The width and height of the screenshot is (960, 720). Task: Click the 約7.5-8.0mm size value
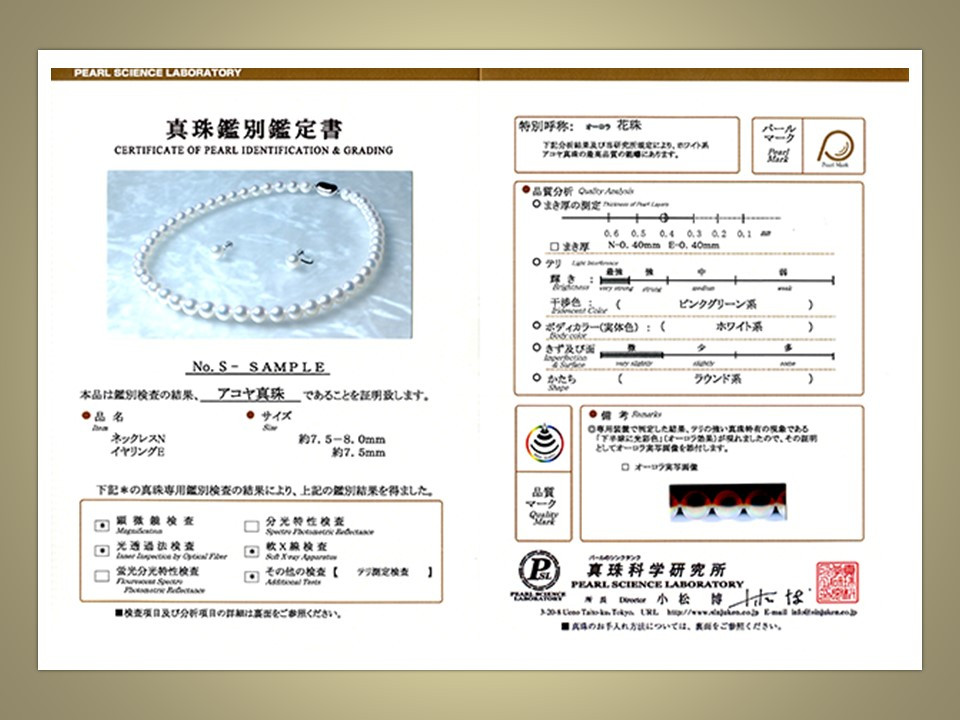(x=342, y=439)
